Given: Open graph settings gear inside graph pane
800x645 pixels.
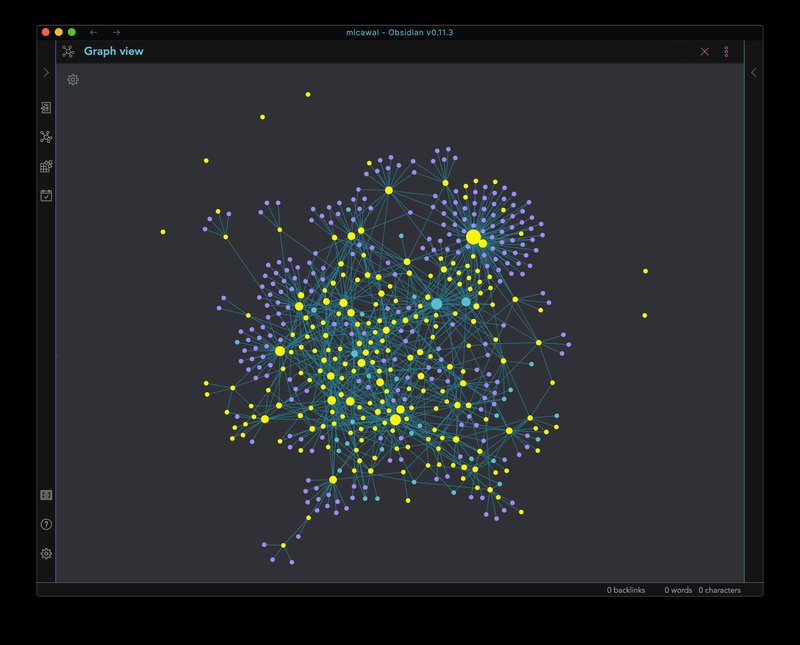Looking at the screenshot, I should (73, 79).
